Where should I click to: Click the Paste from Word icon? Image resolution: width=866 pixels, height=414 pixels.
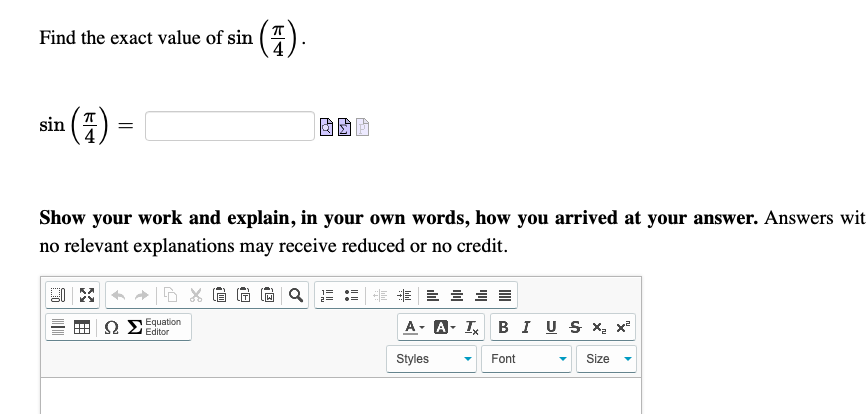pyautogui.click(x=268, y=295)
